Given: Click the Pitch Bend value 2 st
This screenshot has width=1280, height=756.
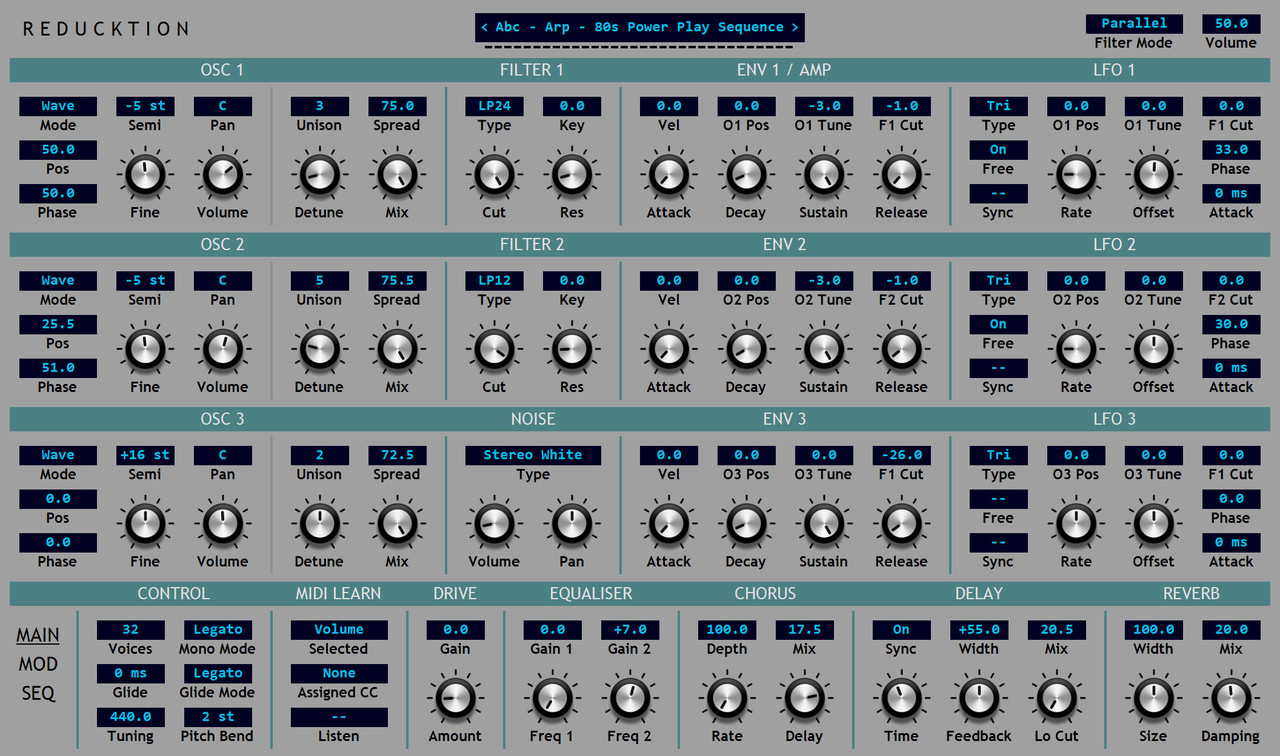Looking at the screenshot, I should [x=218, y=717].
